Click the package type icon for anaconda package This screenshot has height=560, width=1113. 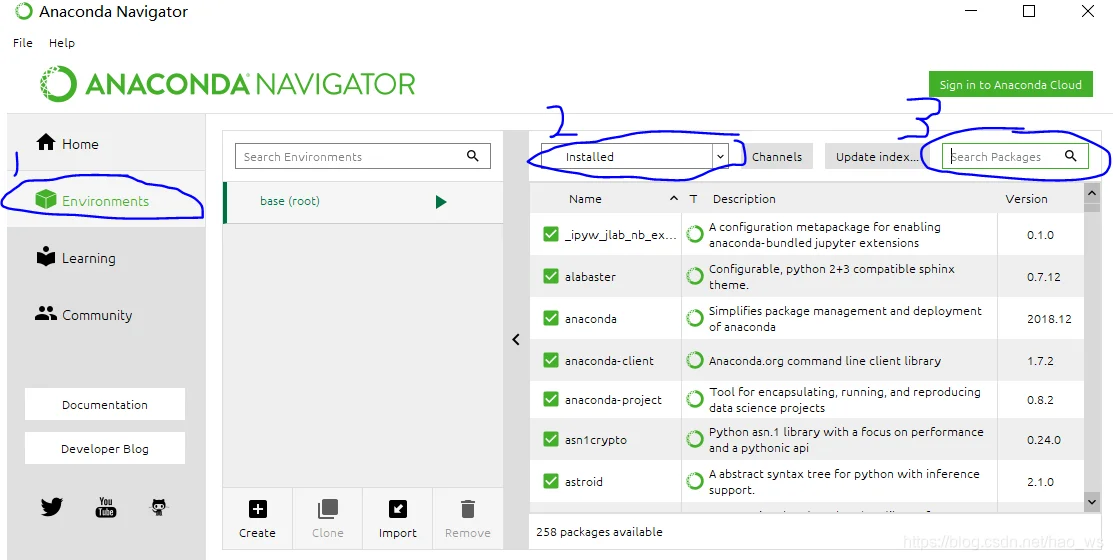click(x=695, y=319)
